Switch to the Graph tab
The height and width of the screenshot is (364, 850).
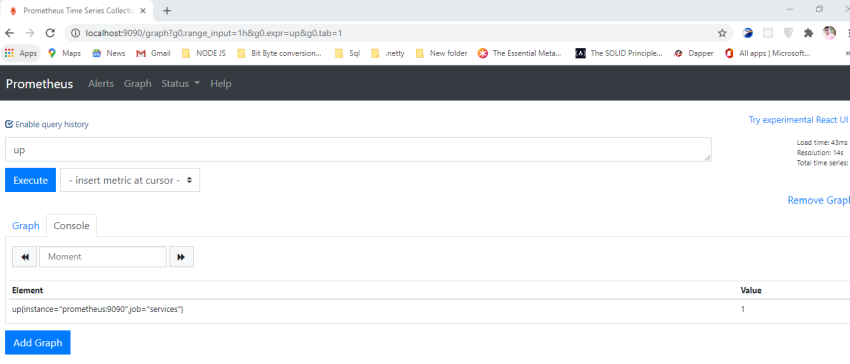tap(26, 226)
